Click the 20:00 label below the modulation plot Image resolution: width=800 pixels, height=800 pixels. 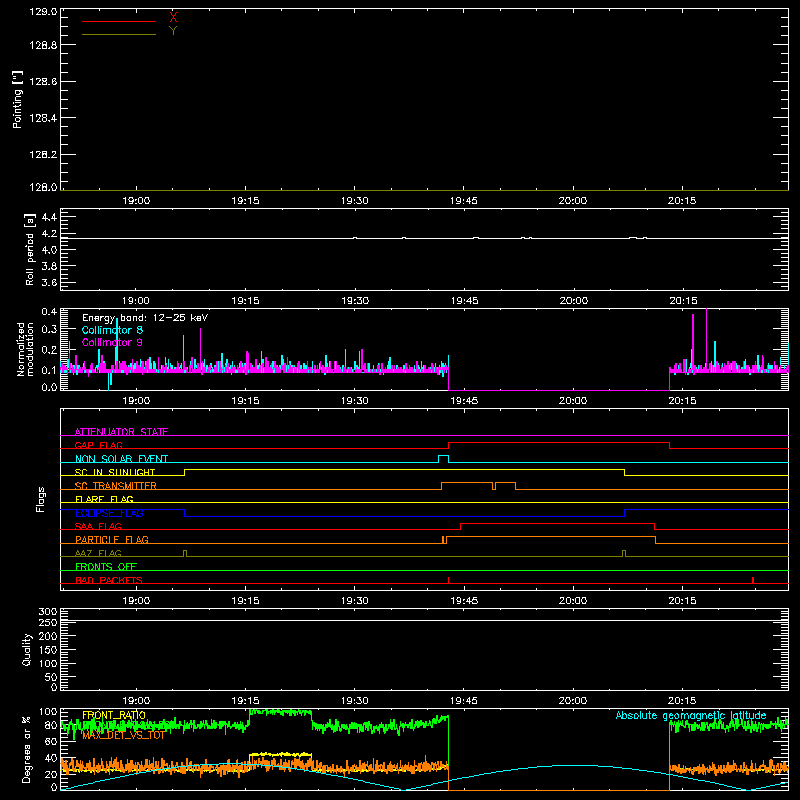pyautogui.click(x=573, y=401)
